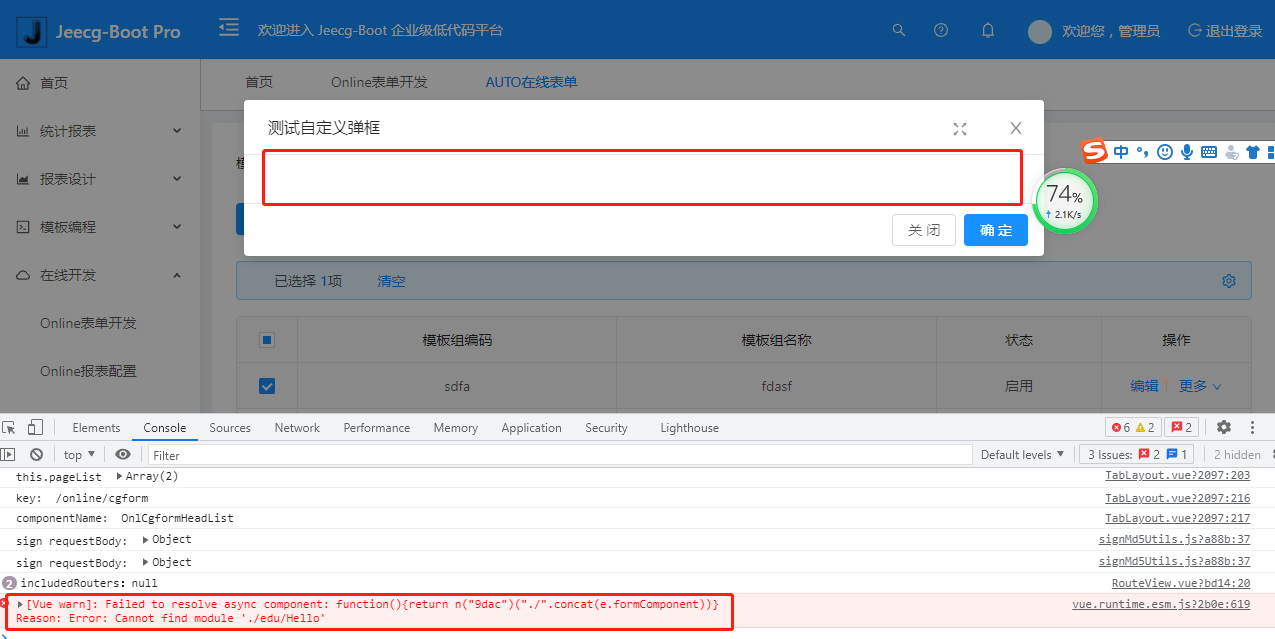1275x639 pixels.
Task: Open the table column settings gear icon
Action: [x=1229, y=281]
